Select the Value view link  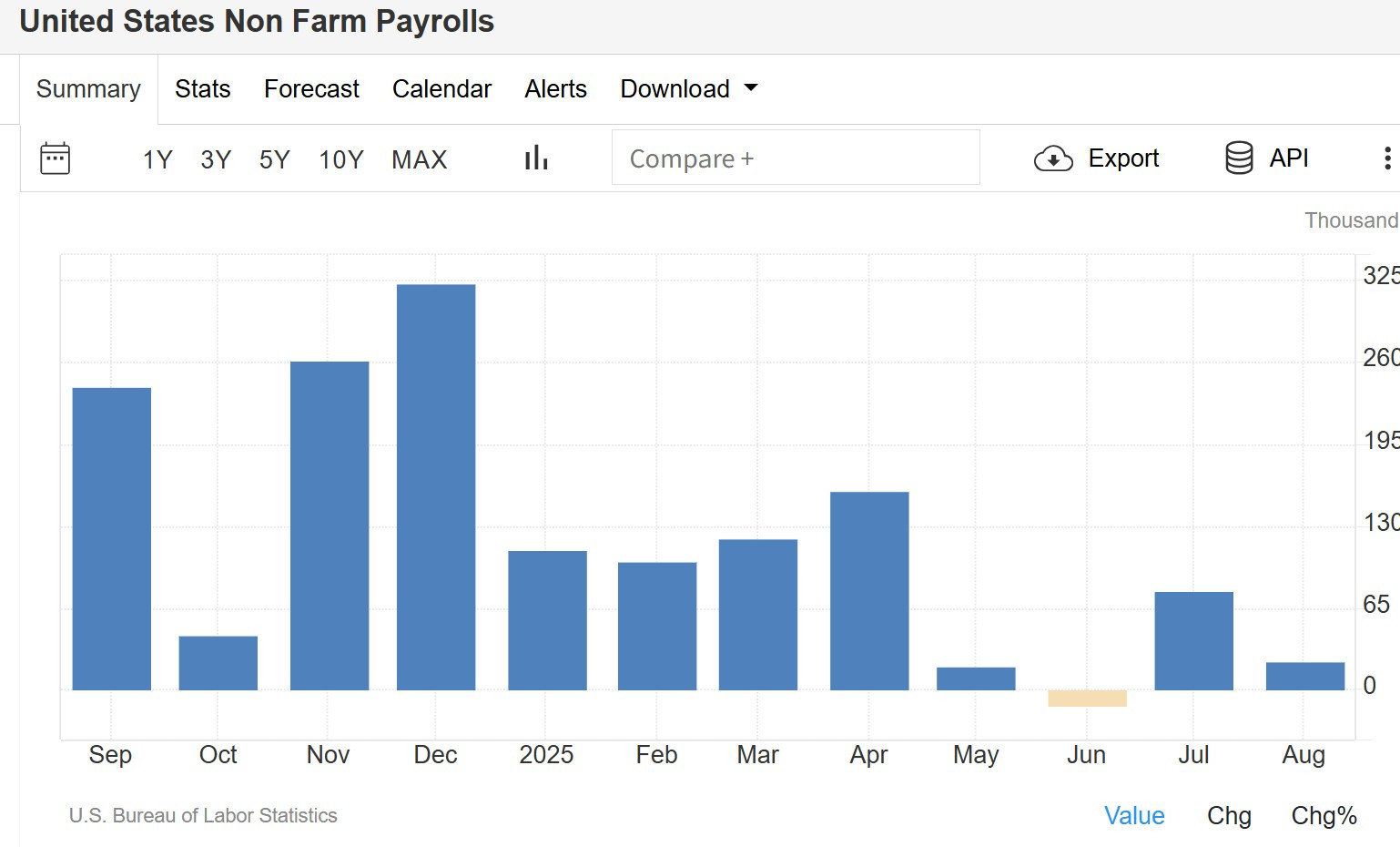tap(1134, 815)
